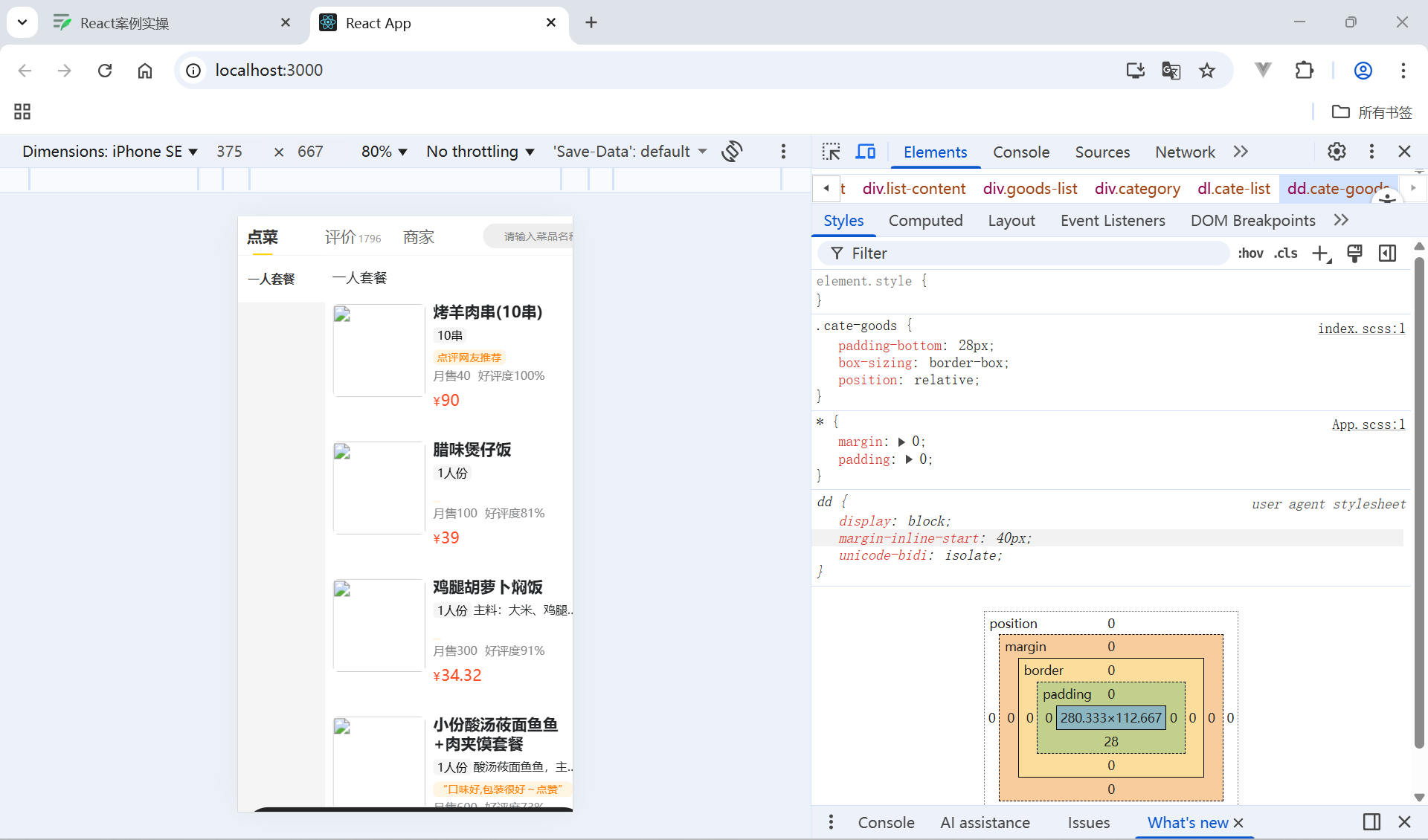The height and width of the screenshot is (840, 1428).
Task: Switch to the Console tab
Action: coord(1020,152)
